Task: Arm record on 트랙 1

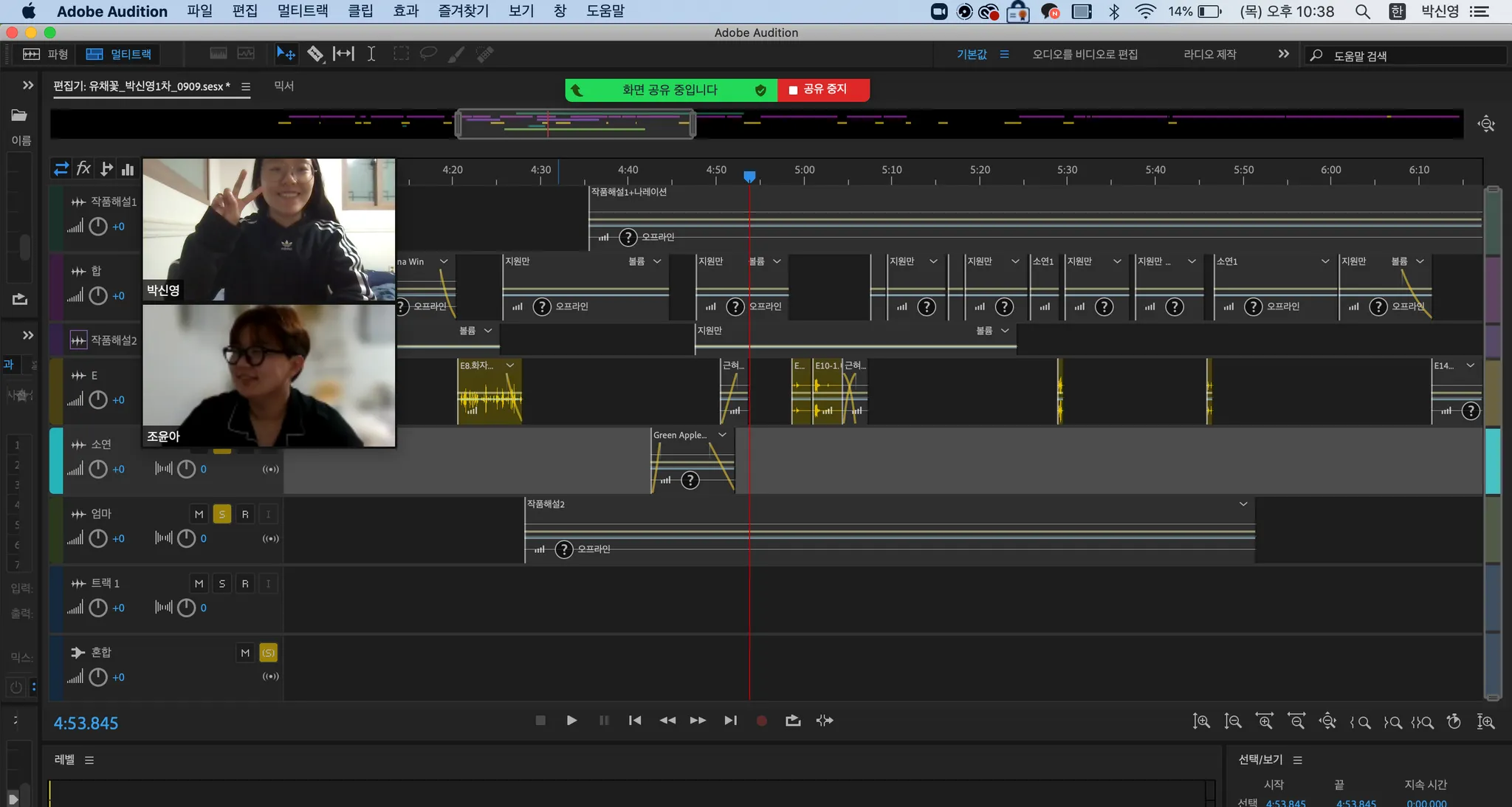Action: 245,584
